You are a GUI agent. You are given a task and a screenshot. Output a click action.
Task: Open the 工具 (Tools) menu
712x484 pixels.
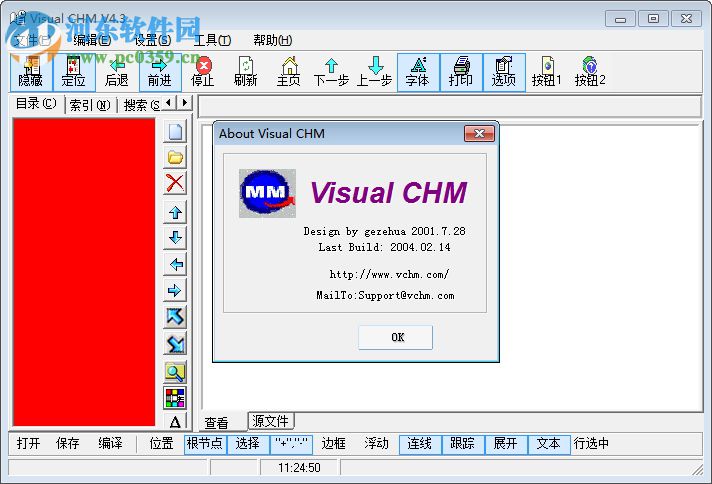coord(213,40)
